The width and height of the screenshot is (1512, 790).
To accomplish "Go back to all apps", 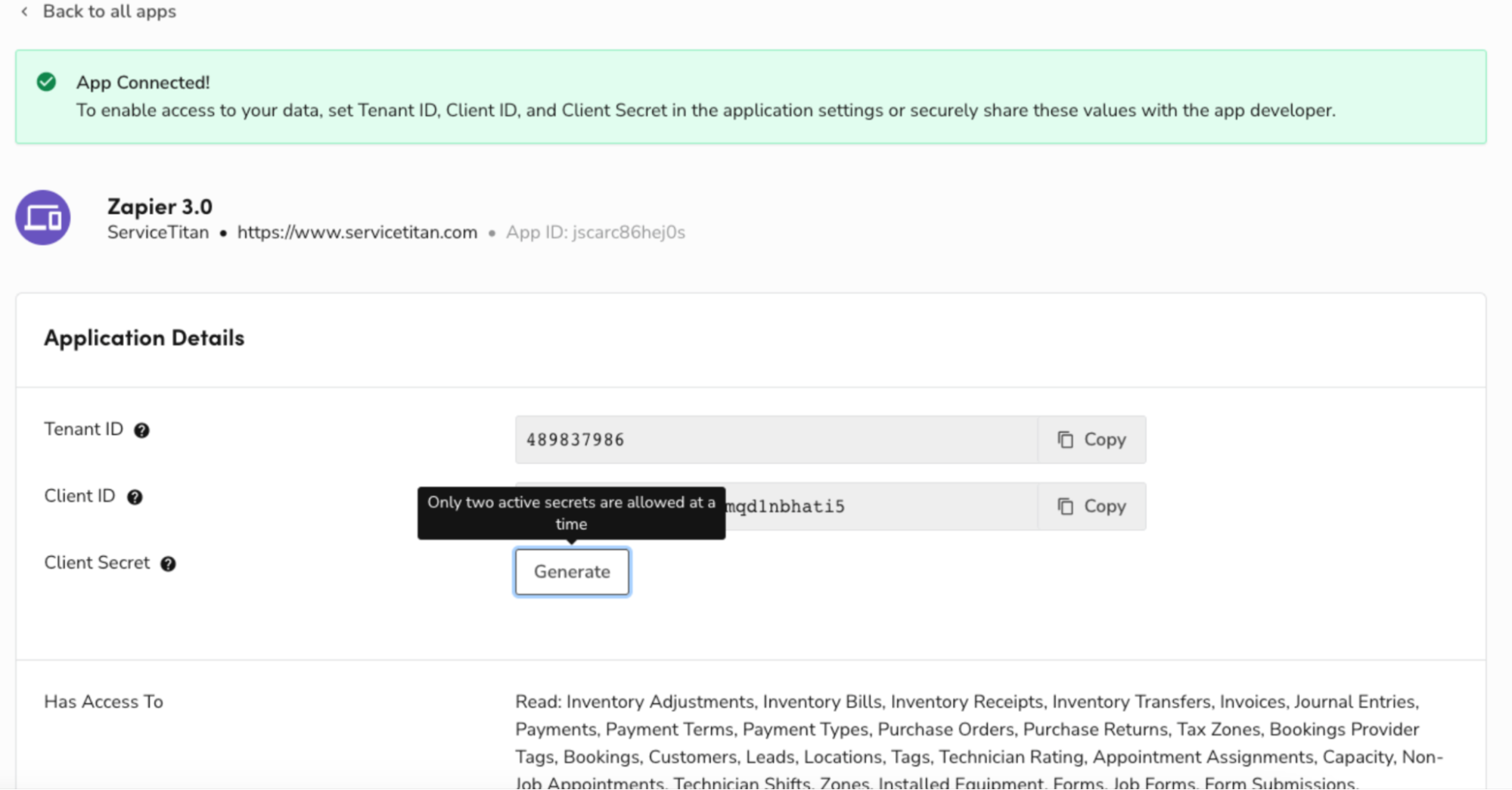I will (x=99, y=11).
